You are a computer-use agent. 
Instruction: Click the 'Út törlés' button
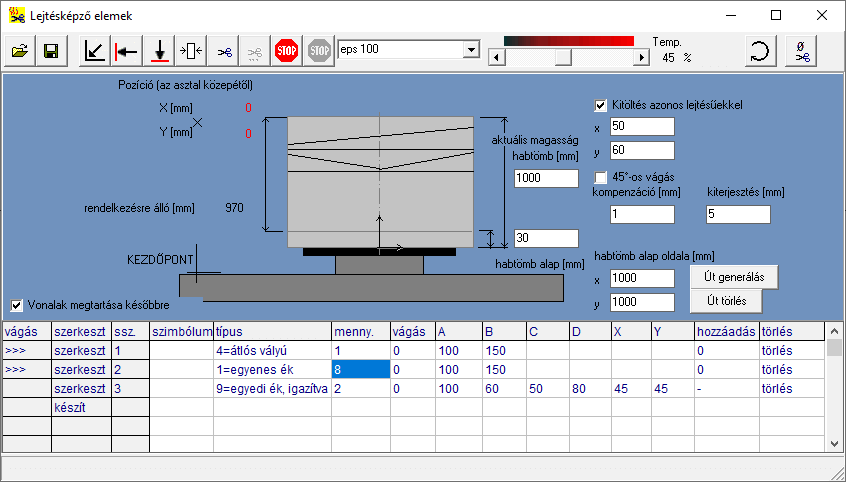(726, 301)
